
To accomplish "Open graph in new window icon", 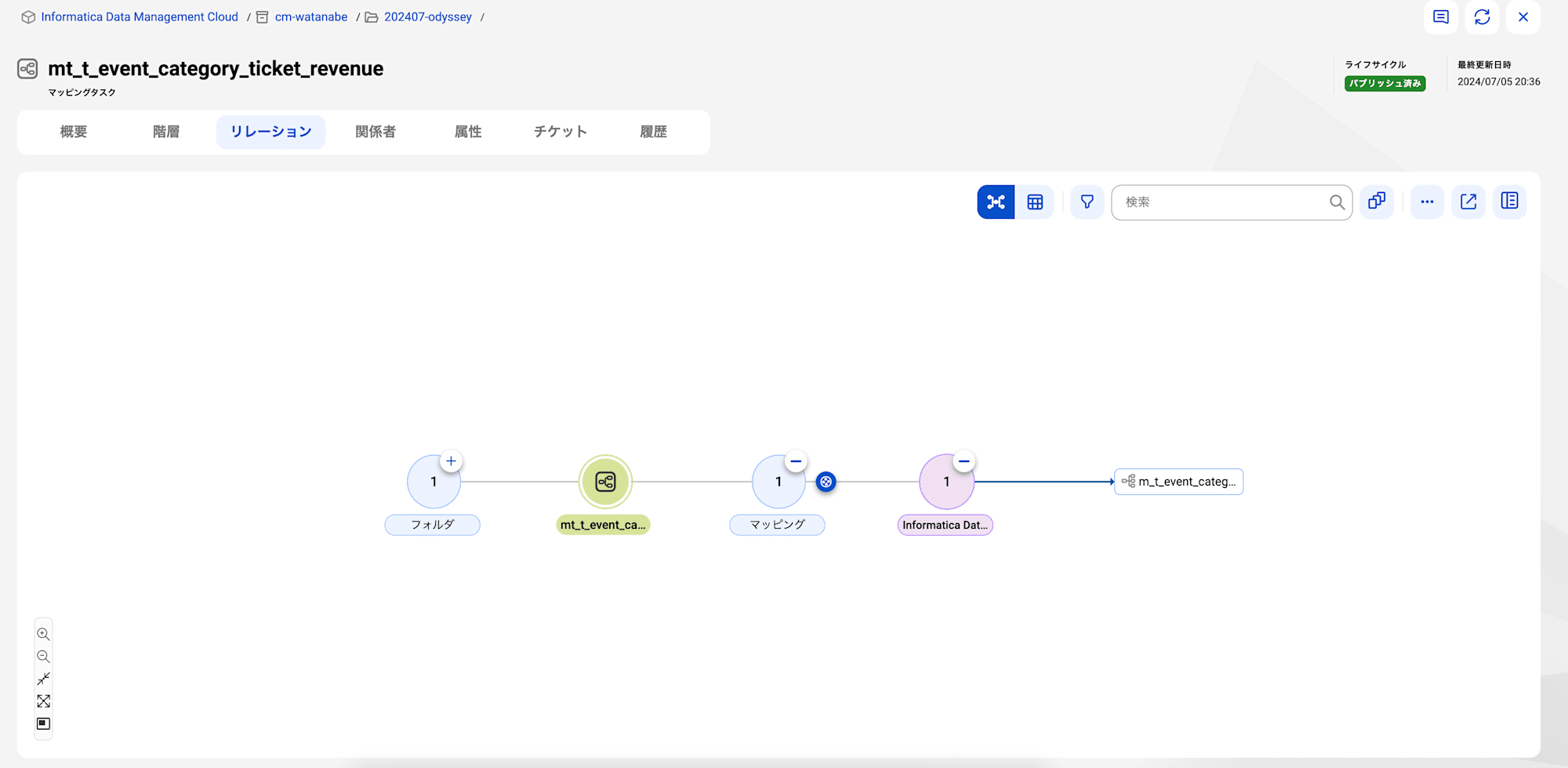I will (x=1468, y=202).
